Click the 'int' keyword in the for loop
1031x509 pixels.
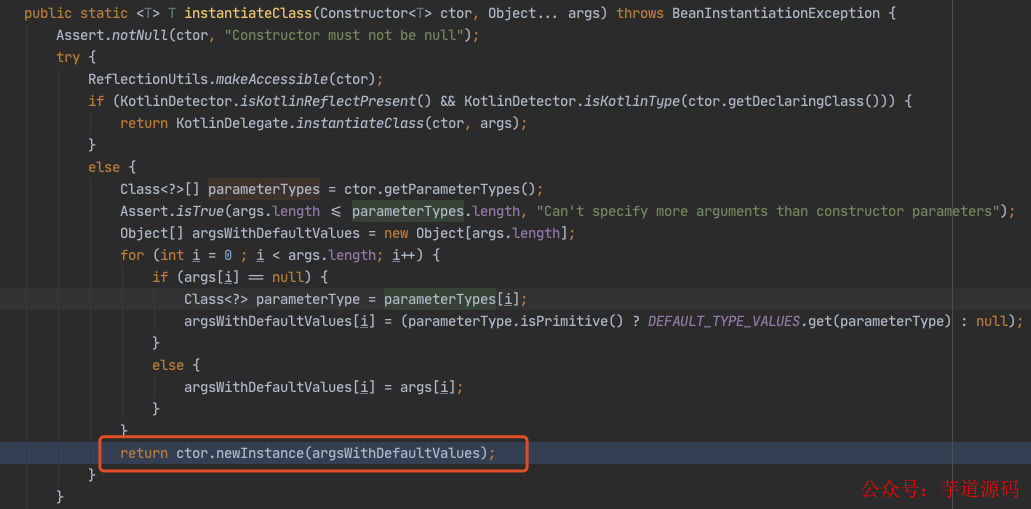[172, 255]
